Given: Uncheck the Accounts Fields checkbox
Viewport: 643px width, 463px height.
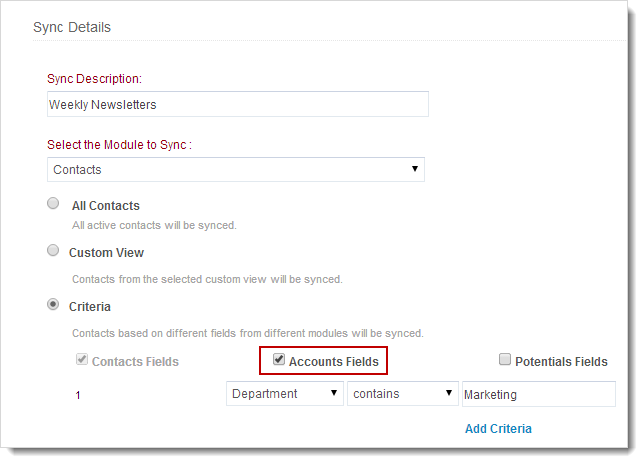Looking at the screenshot, I should tap(279, 360).
